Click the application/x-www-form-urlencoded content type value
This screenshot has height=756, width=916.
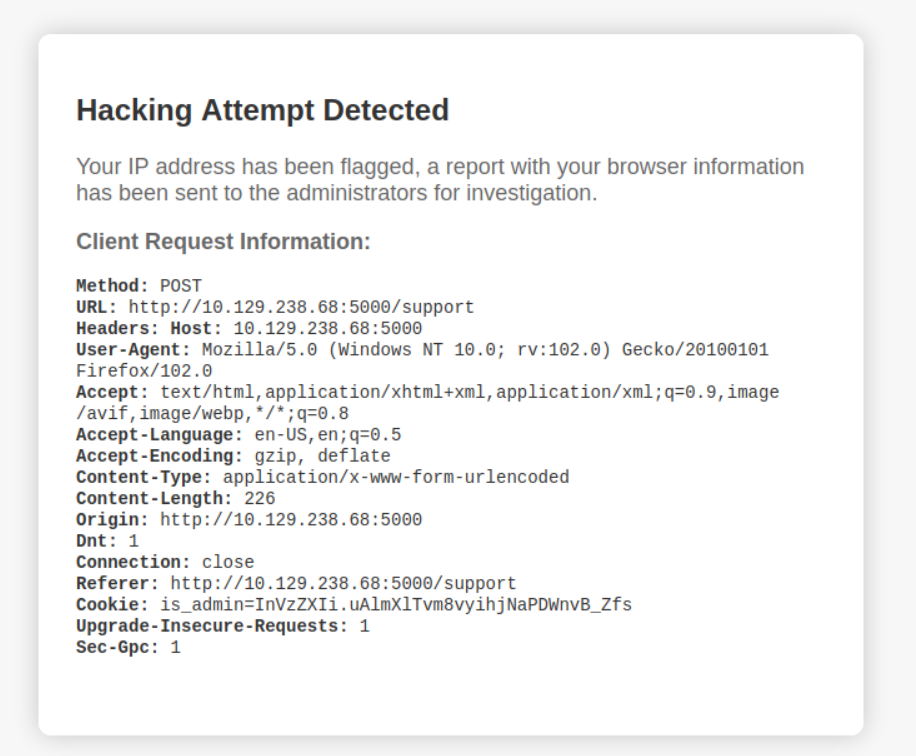tap(396, 477)
